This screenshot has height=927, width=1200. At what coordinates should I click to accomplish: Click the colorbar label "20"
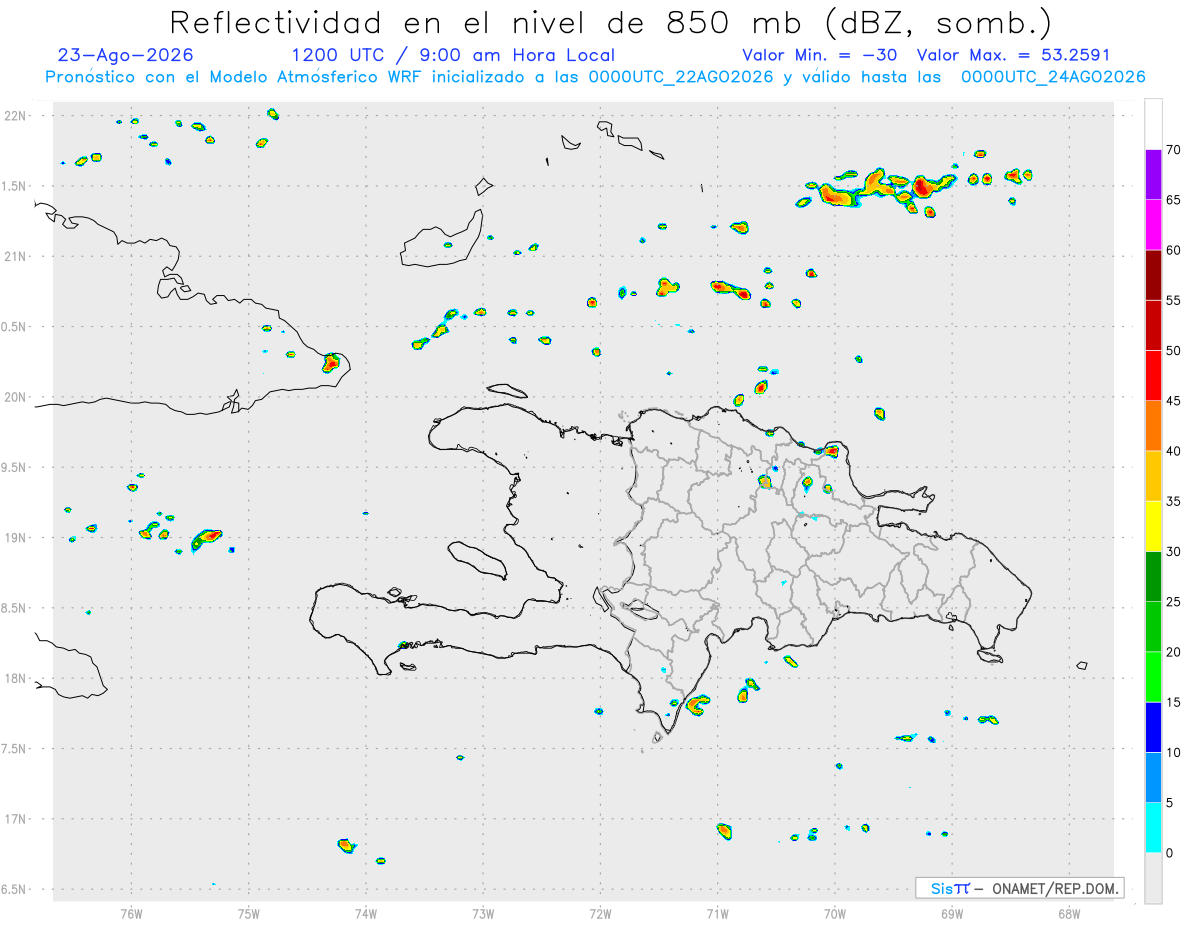coord(1174,652)
